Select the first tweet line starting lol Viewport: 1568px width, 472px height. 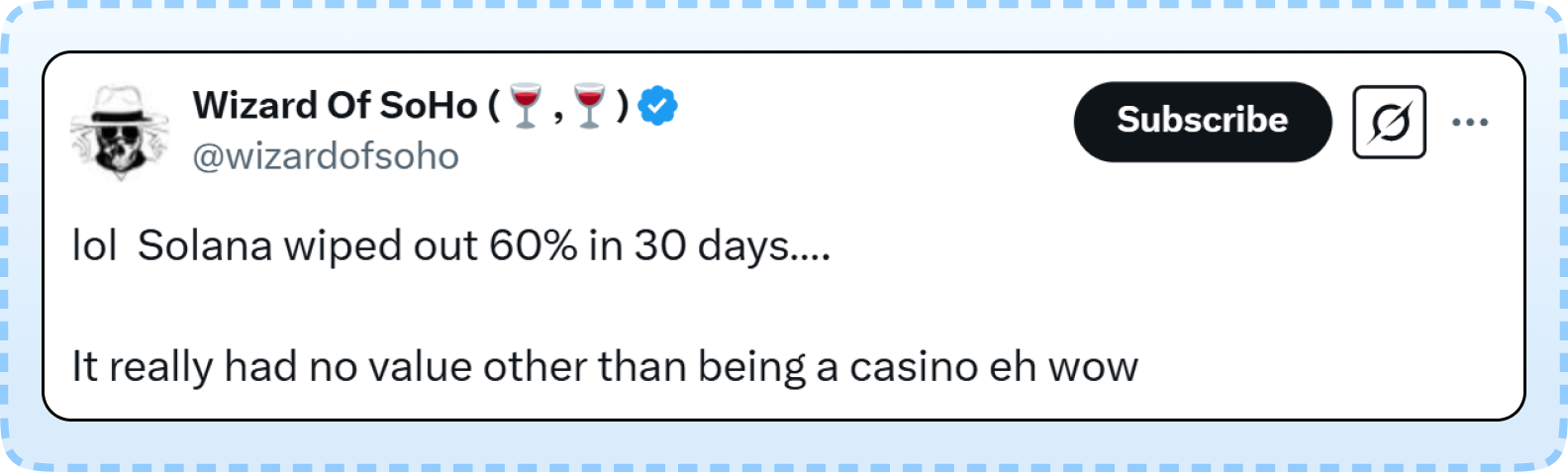click(451, 246)
